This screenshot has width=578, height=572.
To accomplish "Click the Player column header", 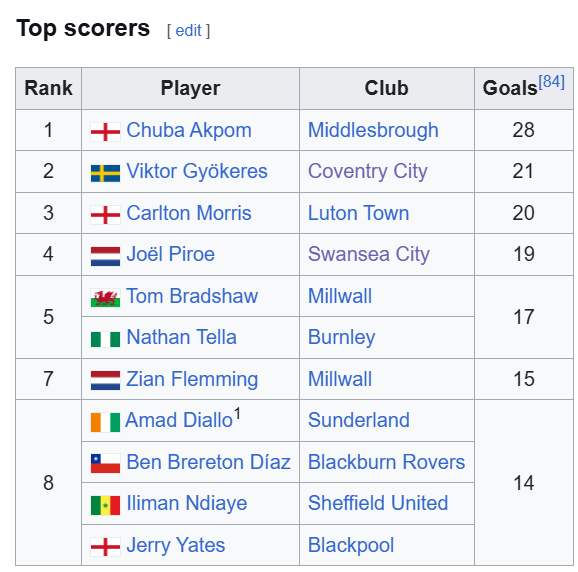I will tap(190, 88).
